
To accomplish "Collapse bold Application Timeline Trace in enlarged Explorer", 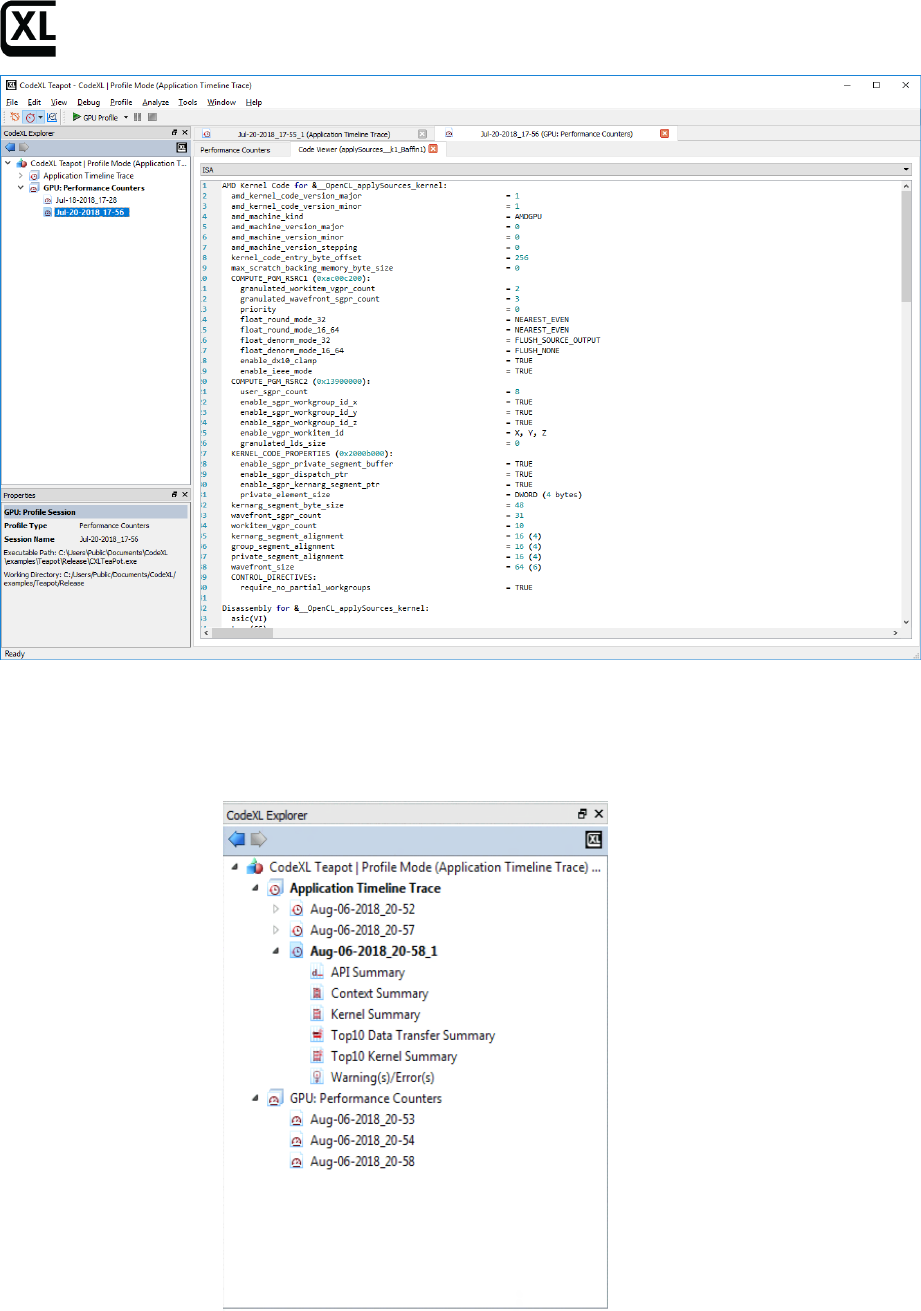I will pos(255,888).
